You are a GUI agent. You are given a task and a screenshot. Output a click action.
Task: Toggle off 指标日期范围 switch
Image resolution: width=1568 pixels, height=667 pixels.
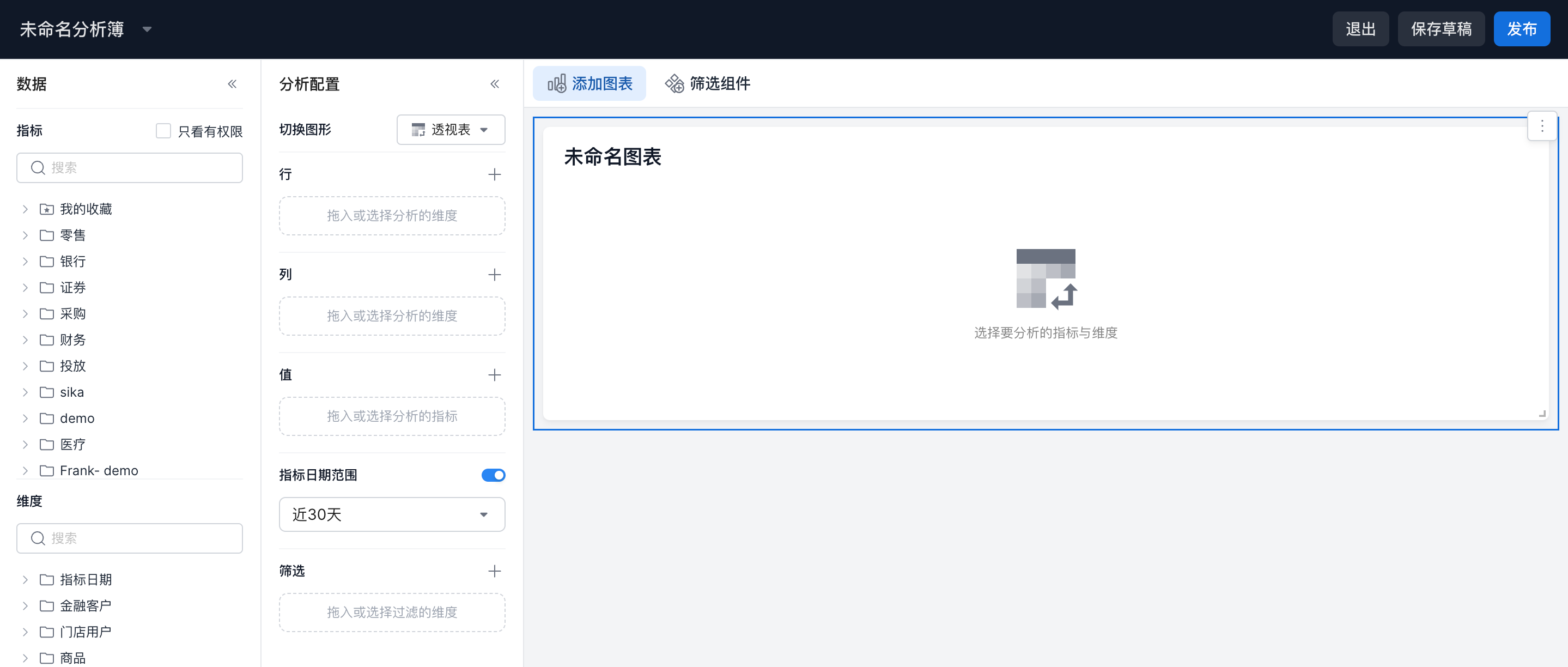point(493,475)
